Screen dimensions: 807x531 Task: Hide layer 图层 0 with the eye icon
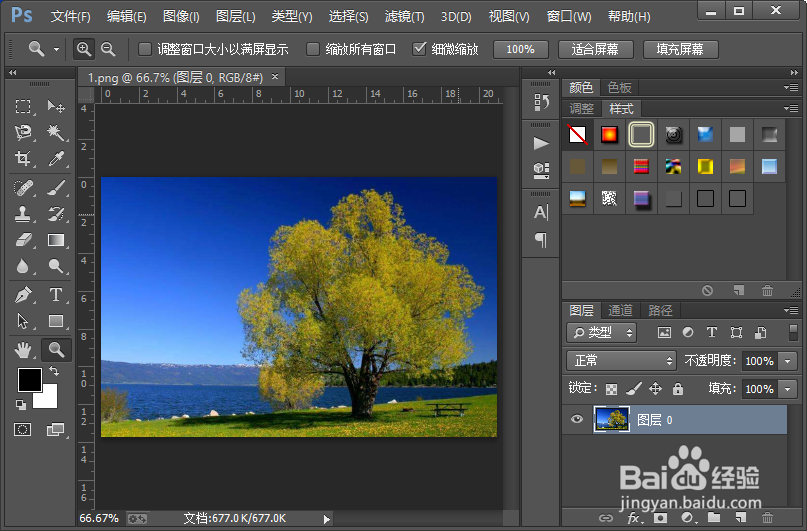coord(577,419)
